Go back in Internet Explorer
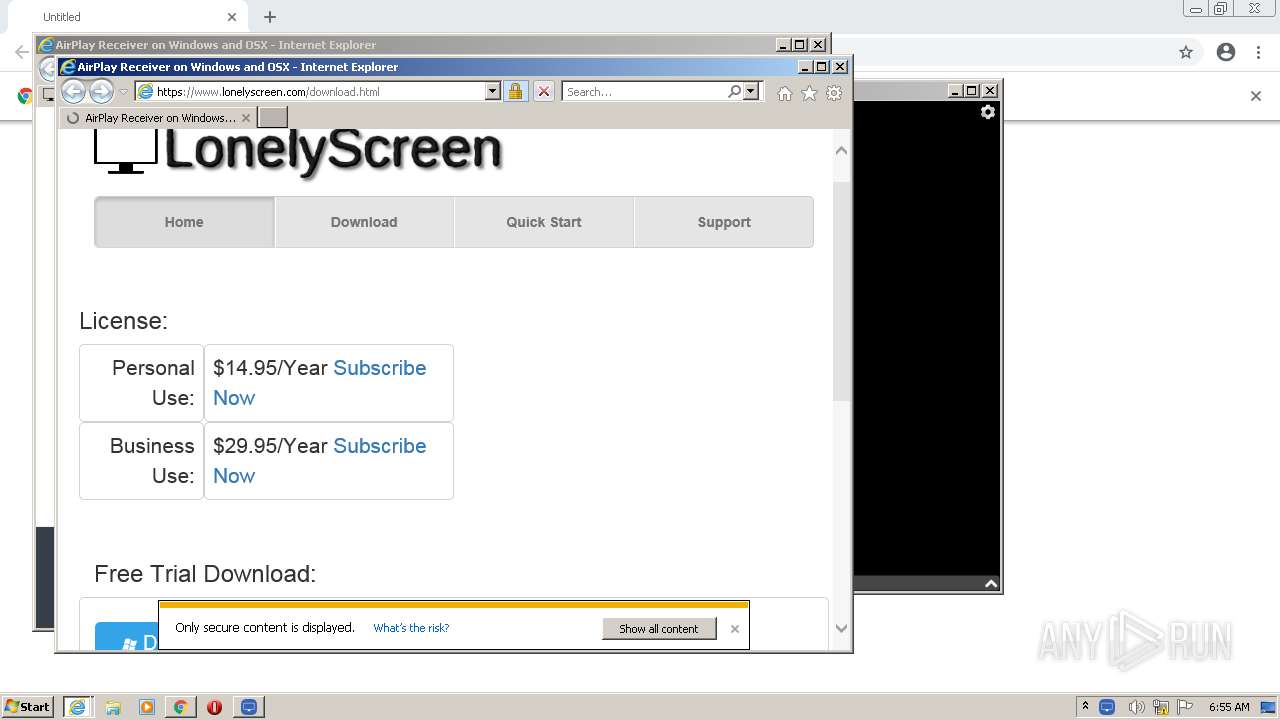1280x720 pixels. pos(73,92)
